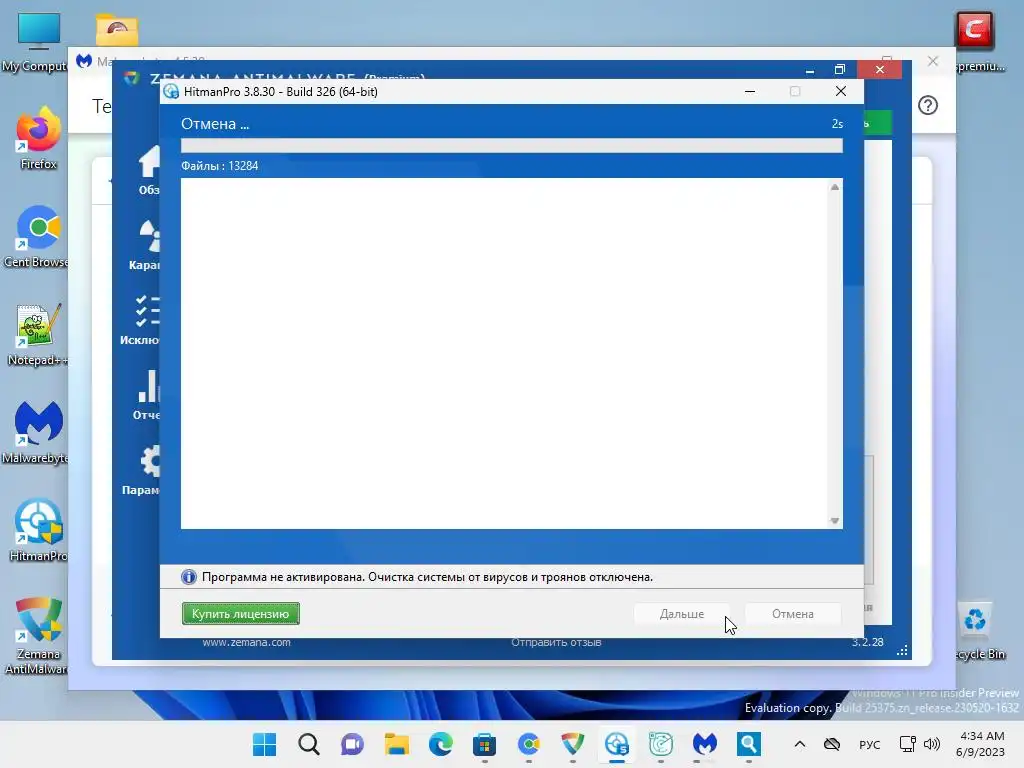Minimize the Zemana AntiMalware window
Viewport: 1024px width, 768px height.
pyautogui.click(x=810, y=69)
